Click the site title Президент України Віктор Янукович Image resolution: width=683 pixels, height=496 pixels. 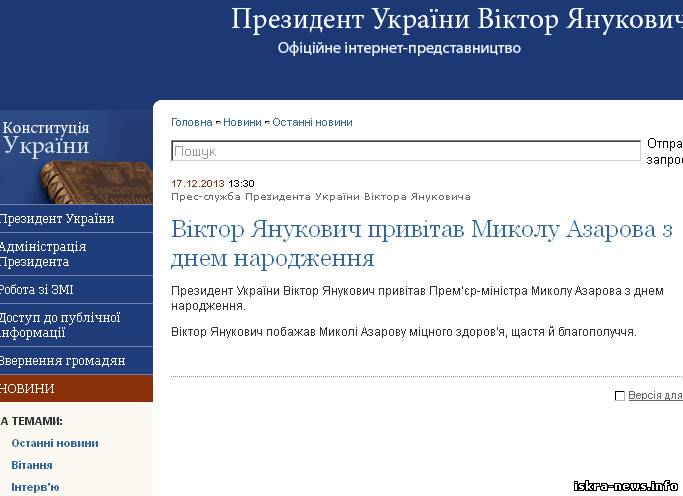click(x=456, y=19)
